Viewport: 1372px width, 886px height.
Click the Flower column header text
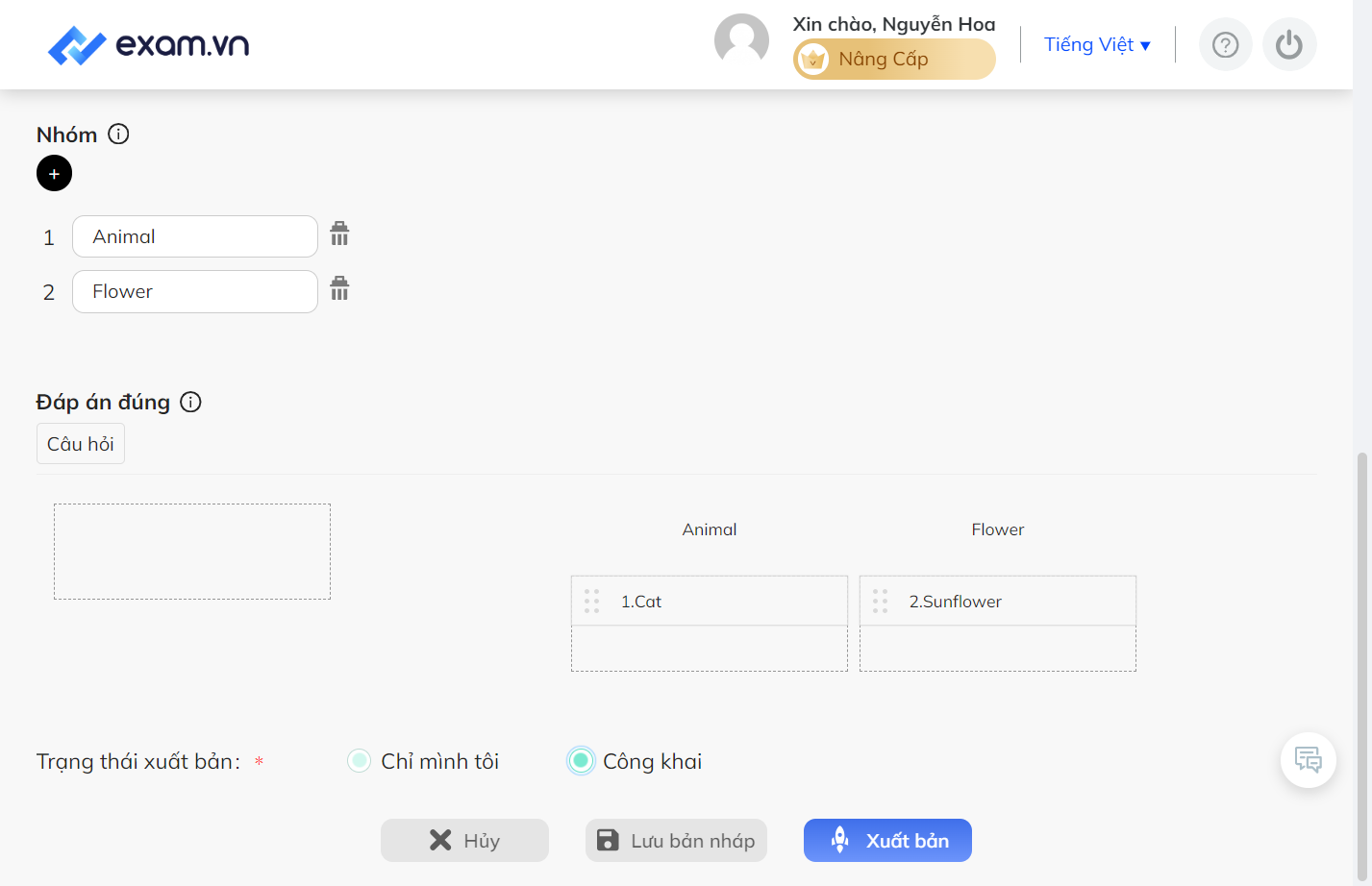[x=998, y=529]
